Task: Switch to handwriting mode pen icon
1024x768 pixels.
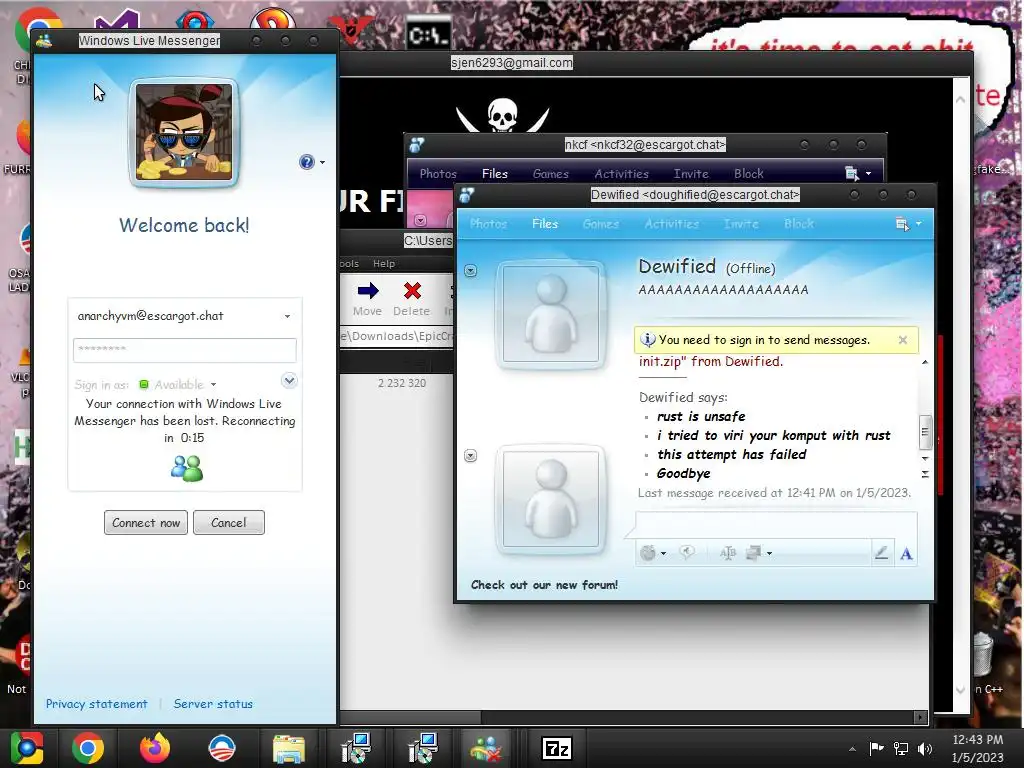Action: point(881,554)
